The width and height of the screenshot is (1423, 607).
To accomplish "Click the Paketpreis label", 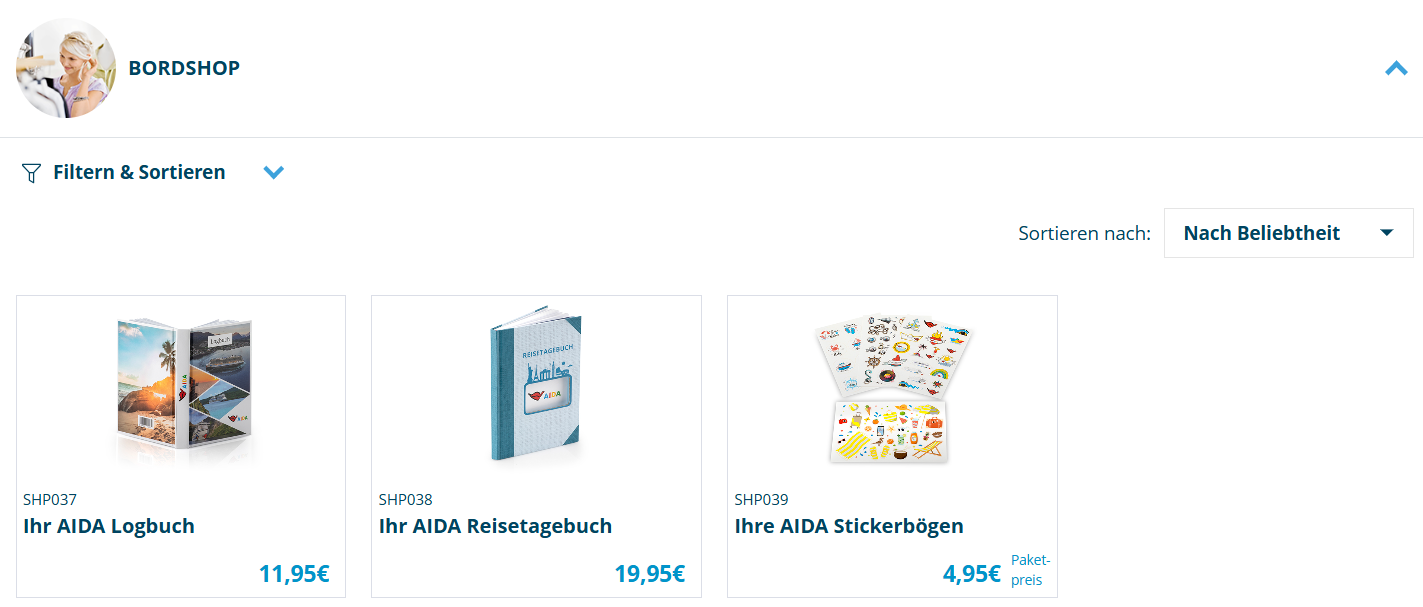I will point(1030,570).
